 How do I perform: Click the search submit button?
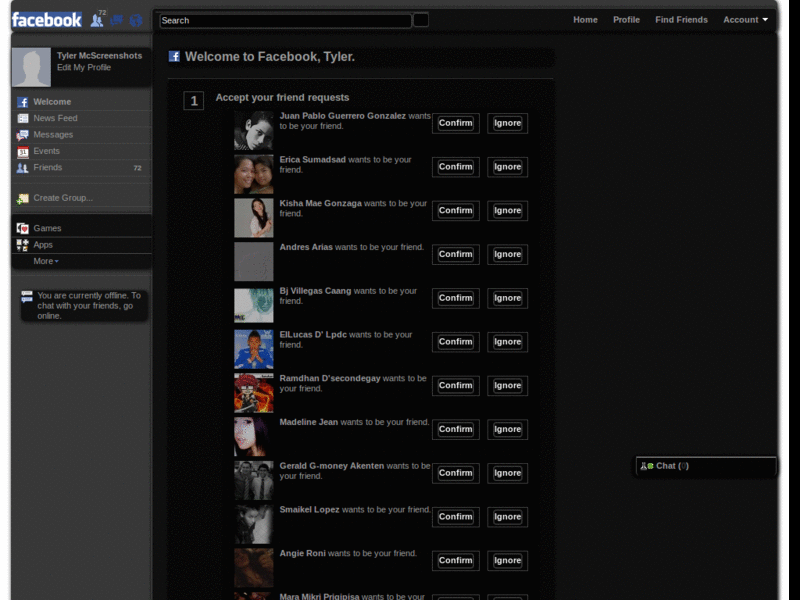point(421,20)
